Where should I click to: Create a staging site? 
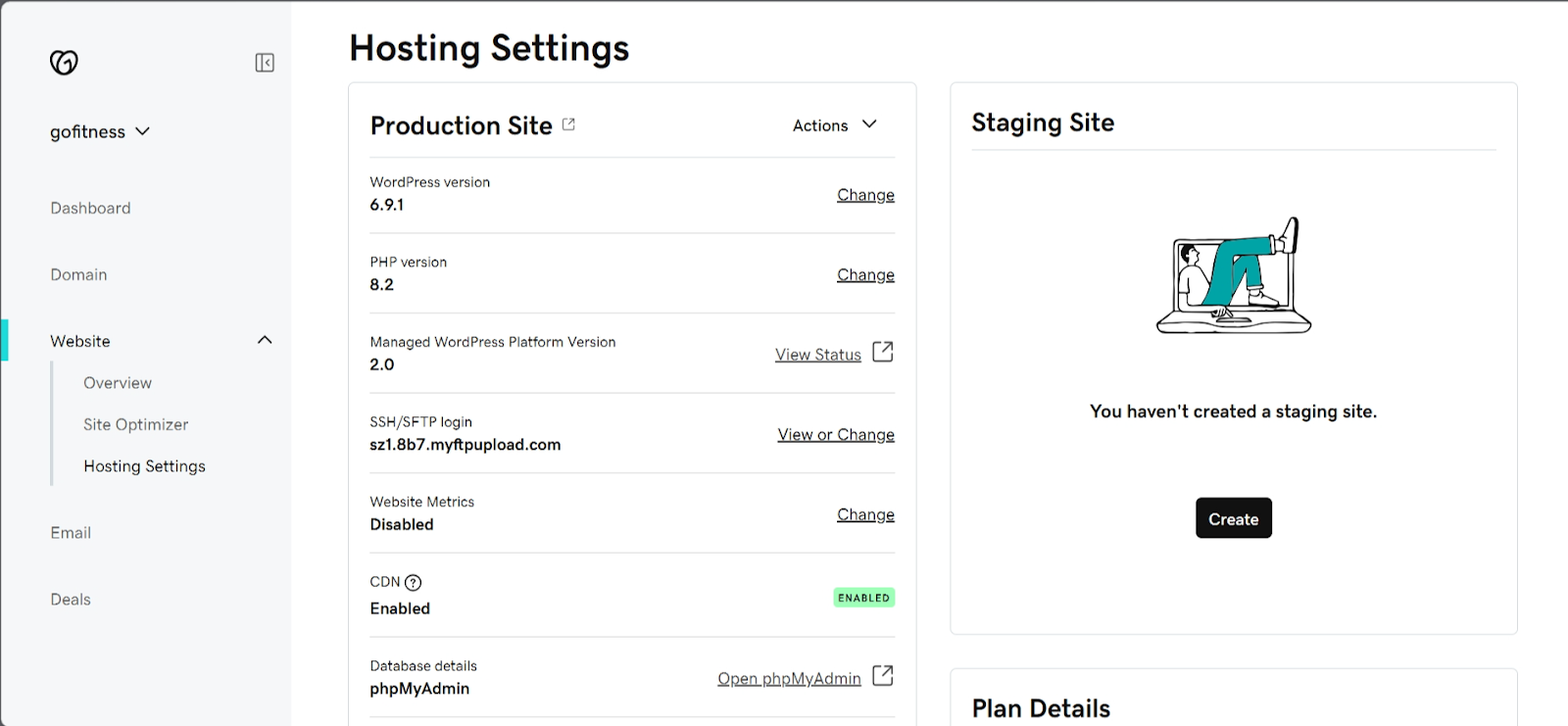point(1234,518)
